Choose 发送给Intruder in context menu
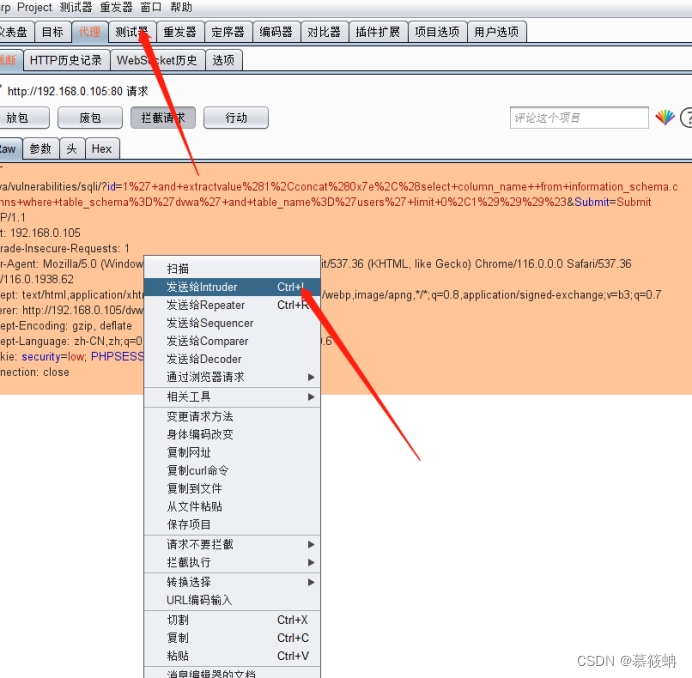 [232, 287]
